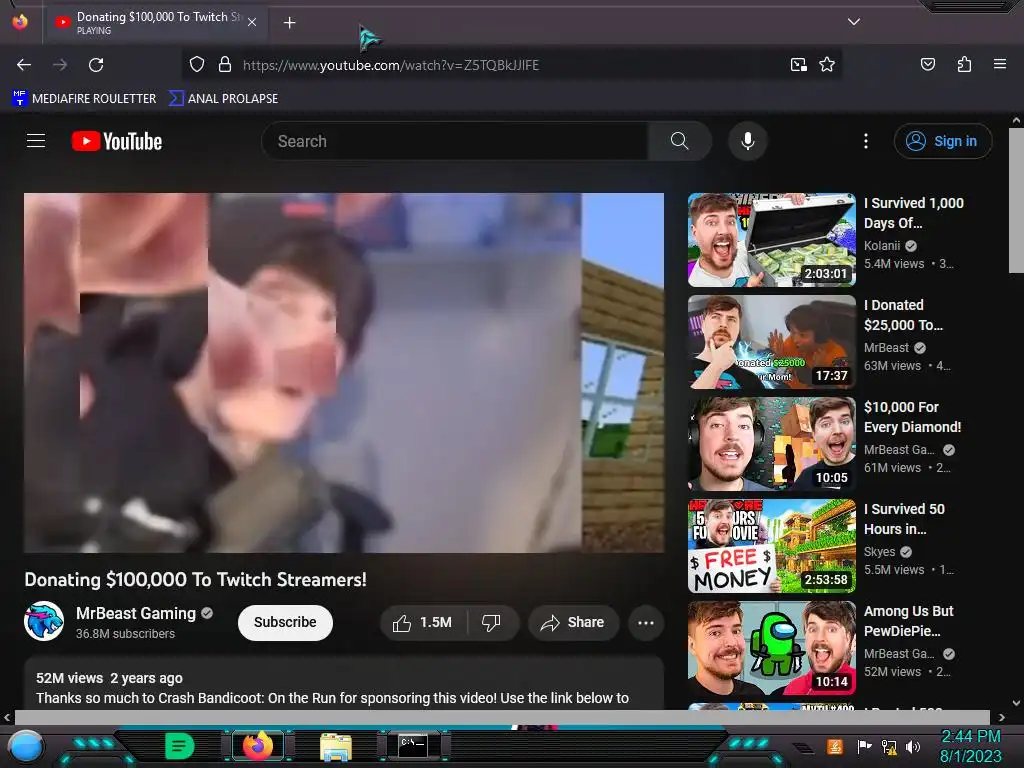Viewport: 1024px width, 768px height.
Task: Open Among Us But PewDiePie video title
Action: (909, 621)
